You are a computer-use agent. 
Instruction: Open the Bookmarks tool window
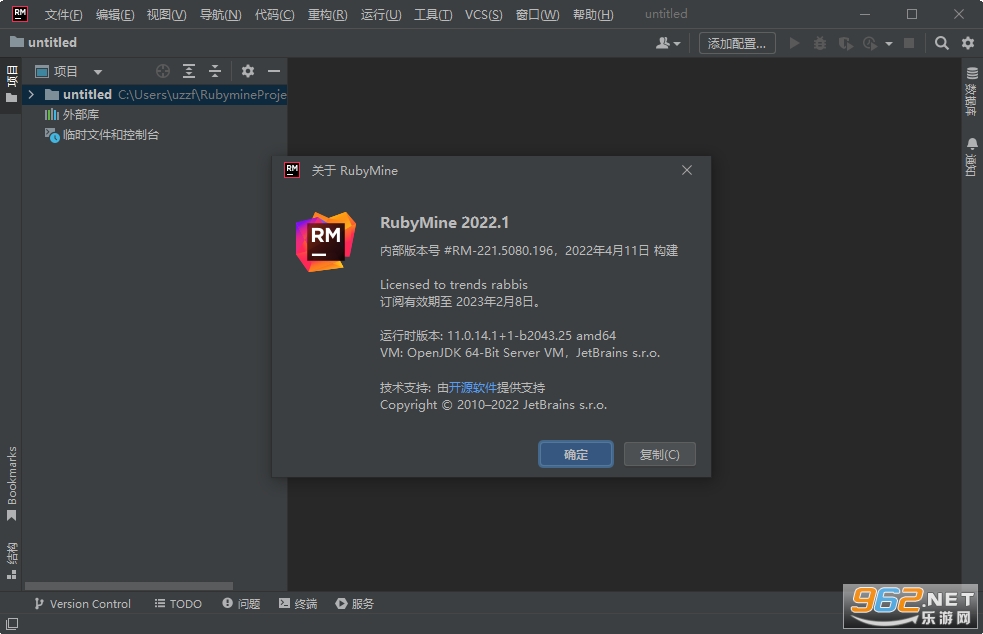[x=11, y=483]
